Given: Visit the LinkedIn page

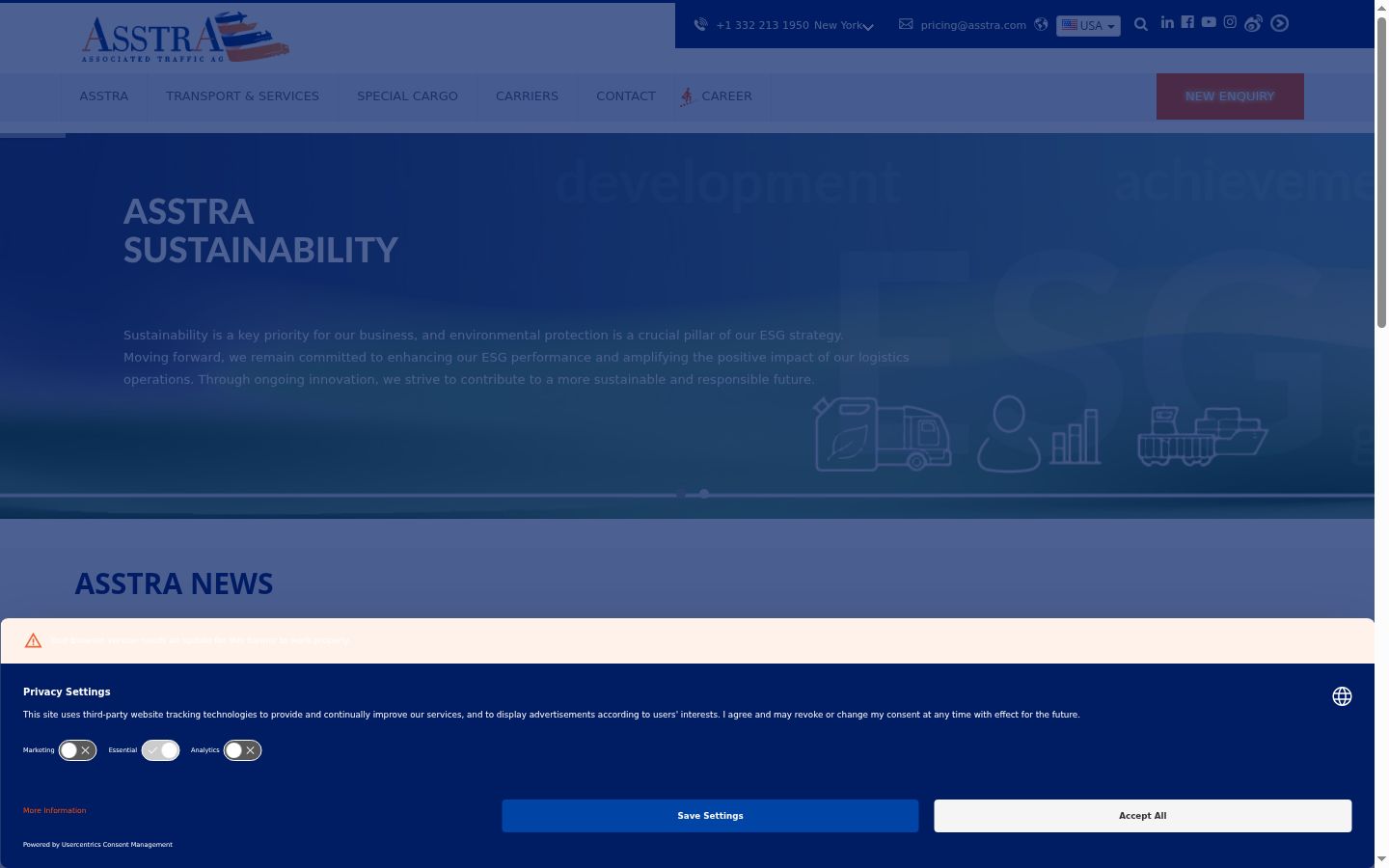Looking at the screenshot, I should (1167, 22).
